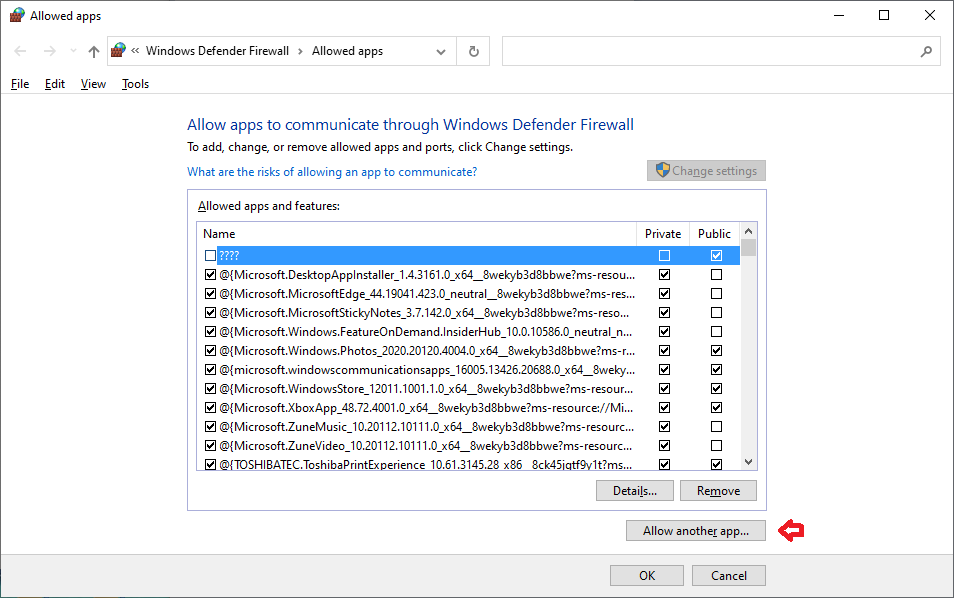Select the Microsoft.XboxApp list row

(x=468, y=408)
